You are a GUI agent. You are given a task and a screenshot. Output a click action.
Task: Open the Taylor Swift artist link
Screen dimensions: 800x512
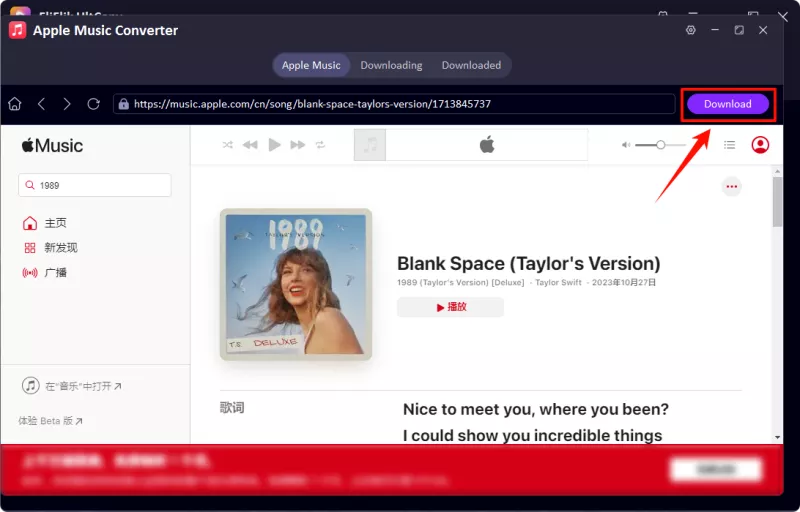coord(558,283)
